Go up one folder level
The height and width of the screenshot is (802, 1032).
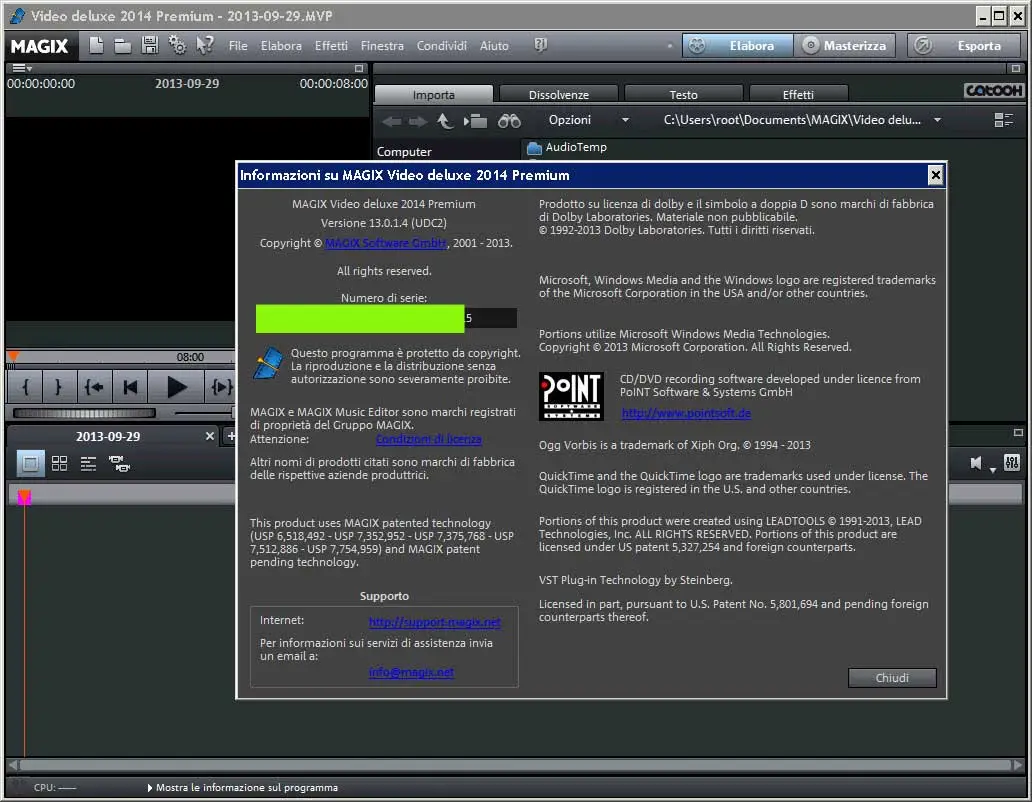(445, 120)
